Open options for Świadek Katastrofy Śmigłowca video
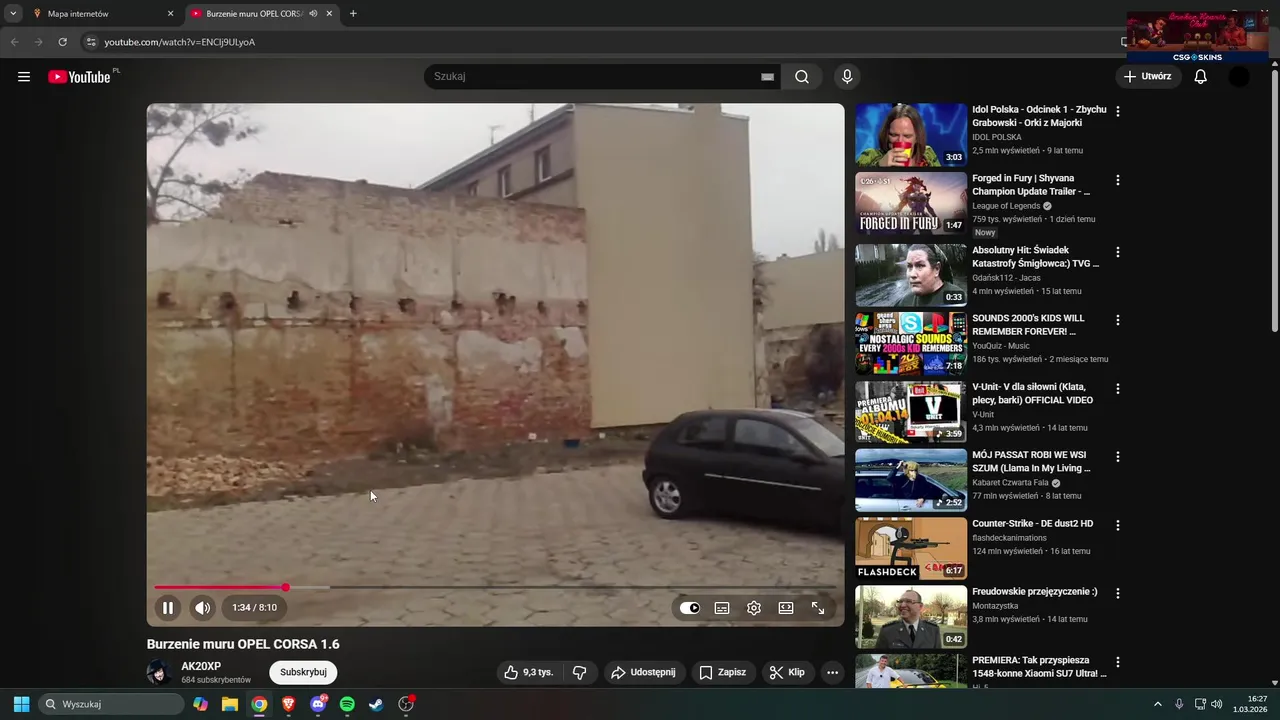Screen dimensions: 1280x720 click(1118, 252)
